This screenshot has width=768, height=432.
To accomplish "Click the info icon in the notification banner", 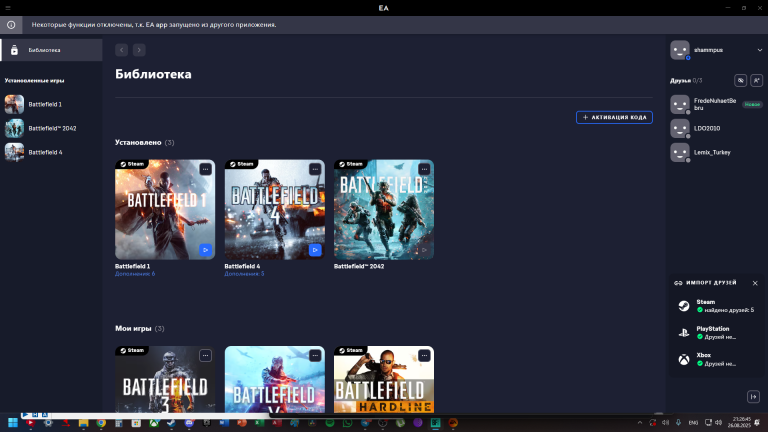I will click(11, 24).
